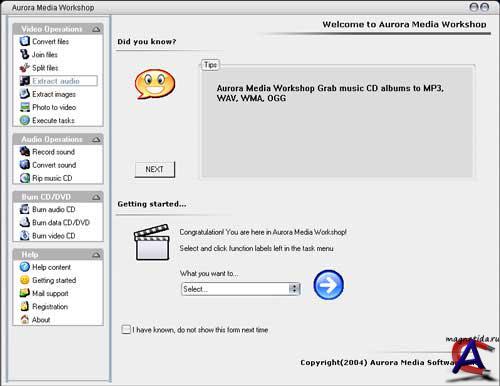Click the Execute tasks icon

tap(25, 120)
